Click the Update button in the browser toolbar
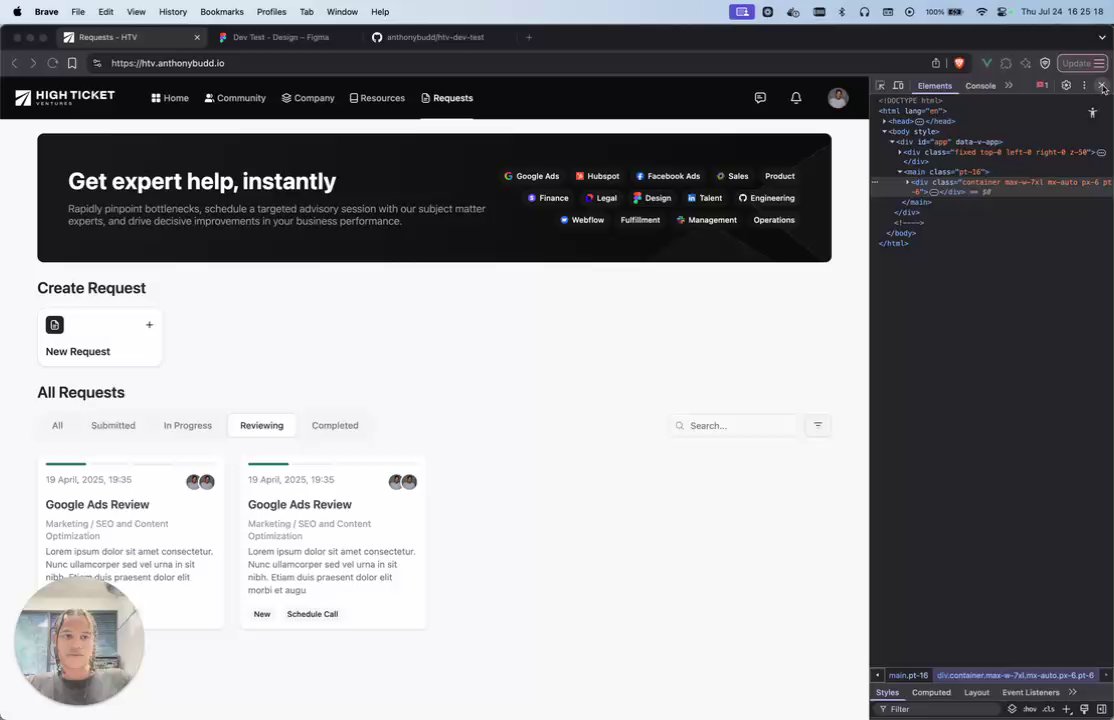The height and width of the screenshot is (720, 1114). point(1083,63)
